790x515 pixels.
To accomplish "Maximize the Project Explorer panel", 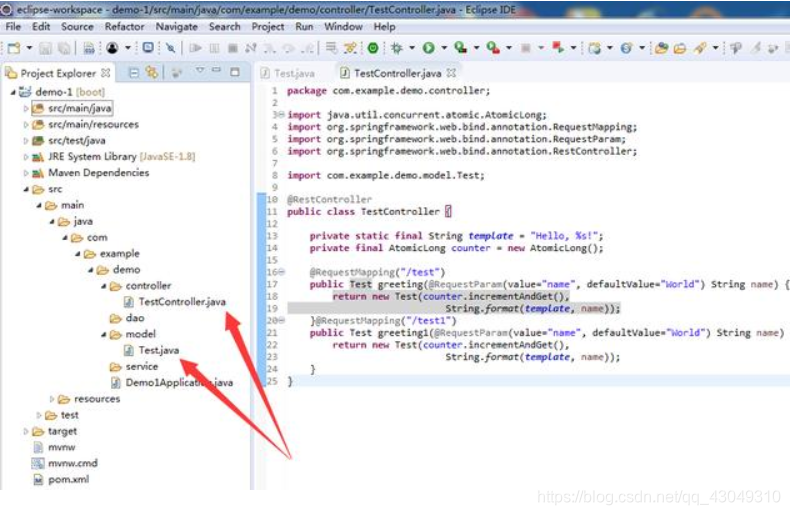I will tap(235, 72).
